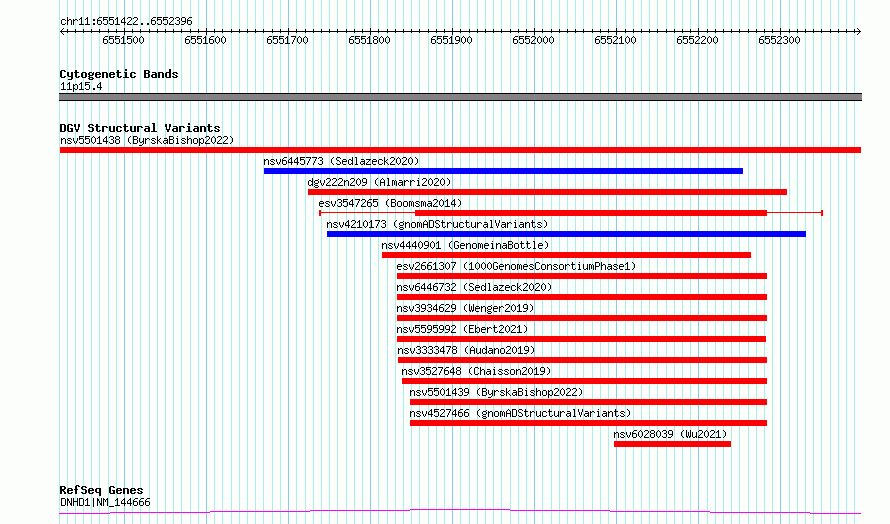
Task: Open nsv3333478 (Audano2019) label
Action: tap(466, 350)
